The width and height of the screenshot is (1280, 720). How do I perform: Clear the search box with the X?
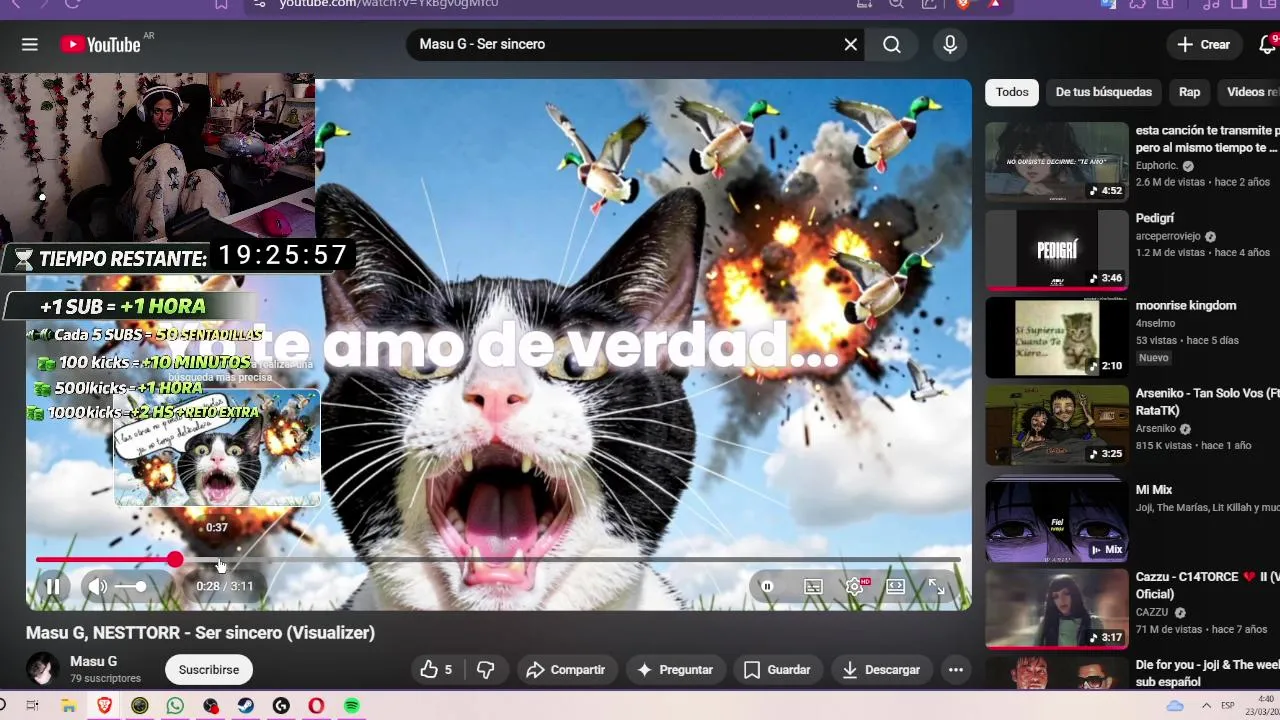851,44
